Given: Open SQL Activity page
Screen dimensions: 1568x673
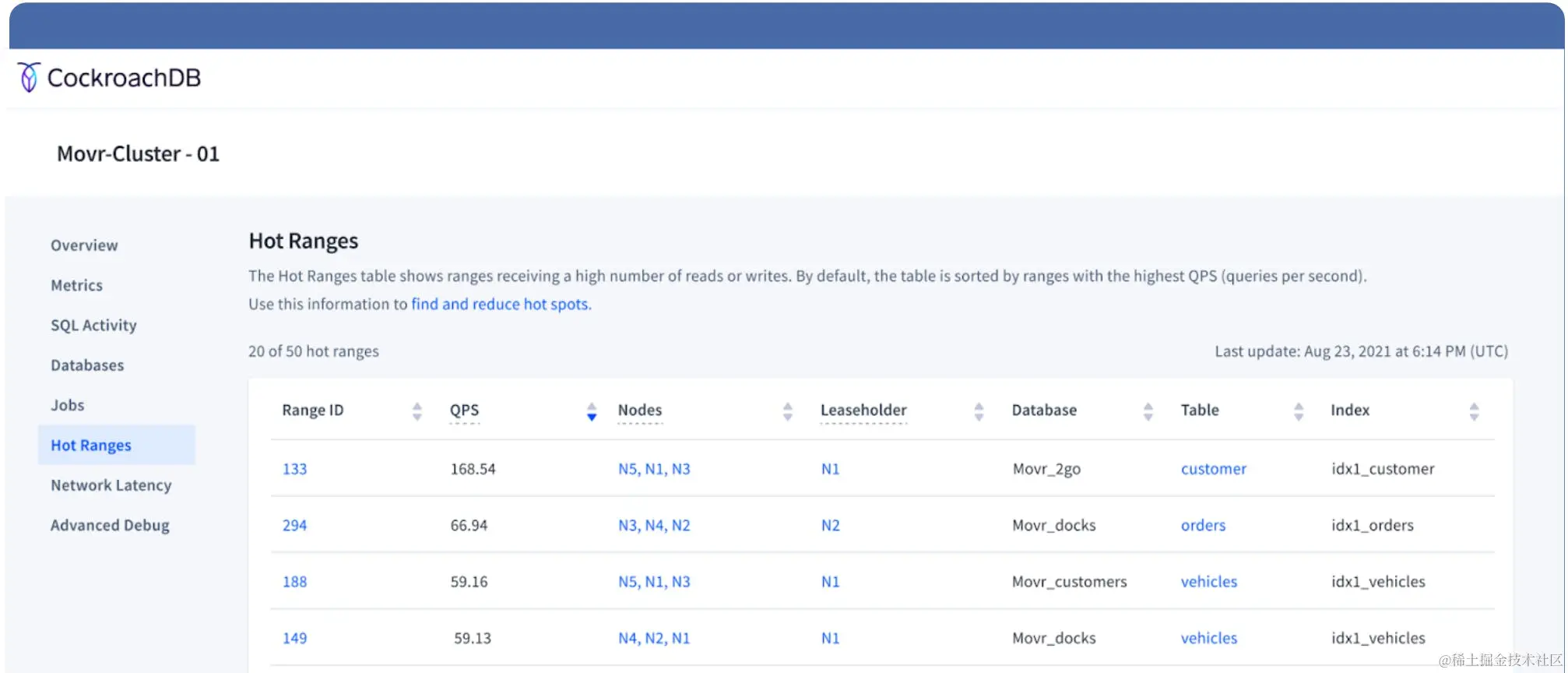Looking at the screenshot, I should point(93,326).
